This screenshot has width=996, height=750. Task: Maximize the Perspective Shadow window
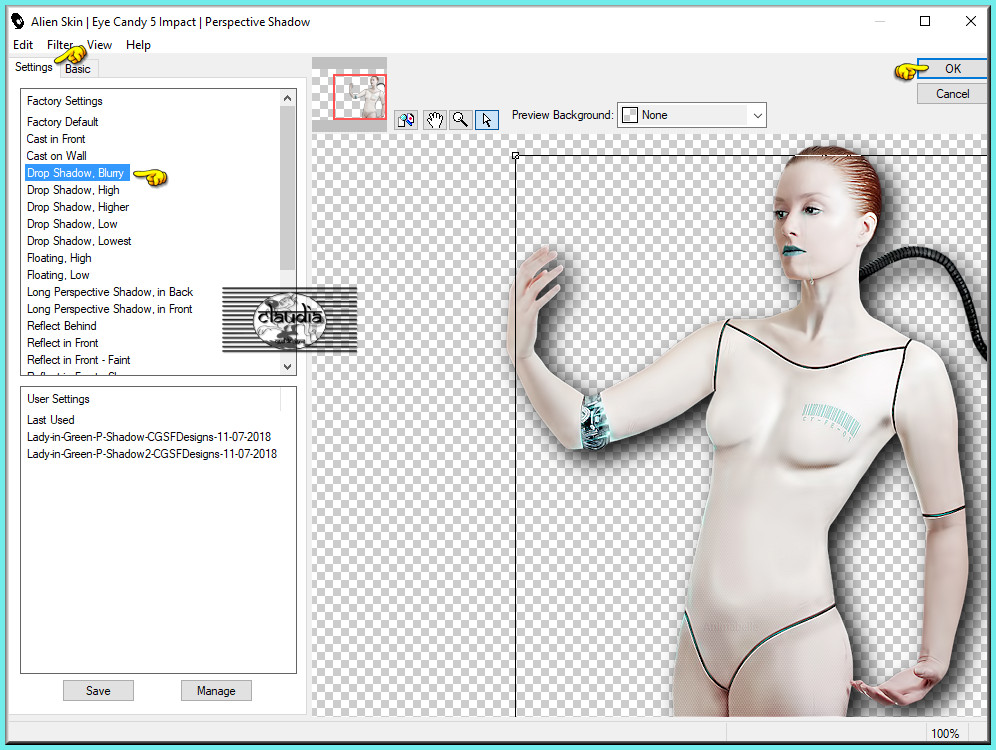pyautogui.click(x=925, y=21)
